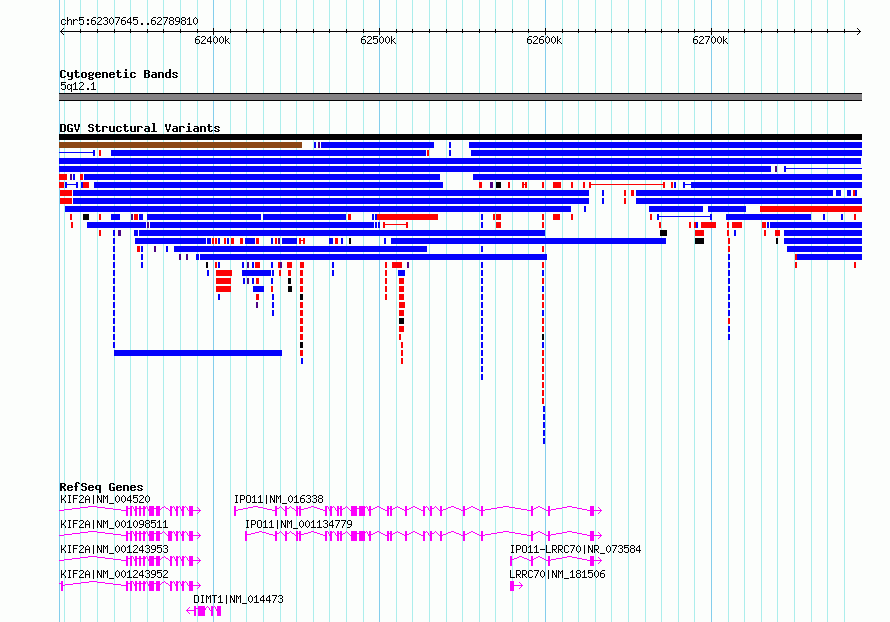
Task: Click the long red variant bar at far right
Action: coord(811,209)
